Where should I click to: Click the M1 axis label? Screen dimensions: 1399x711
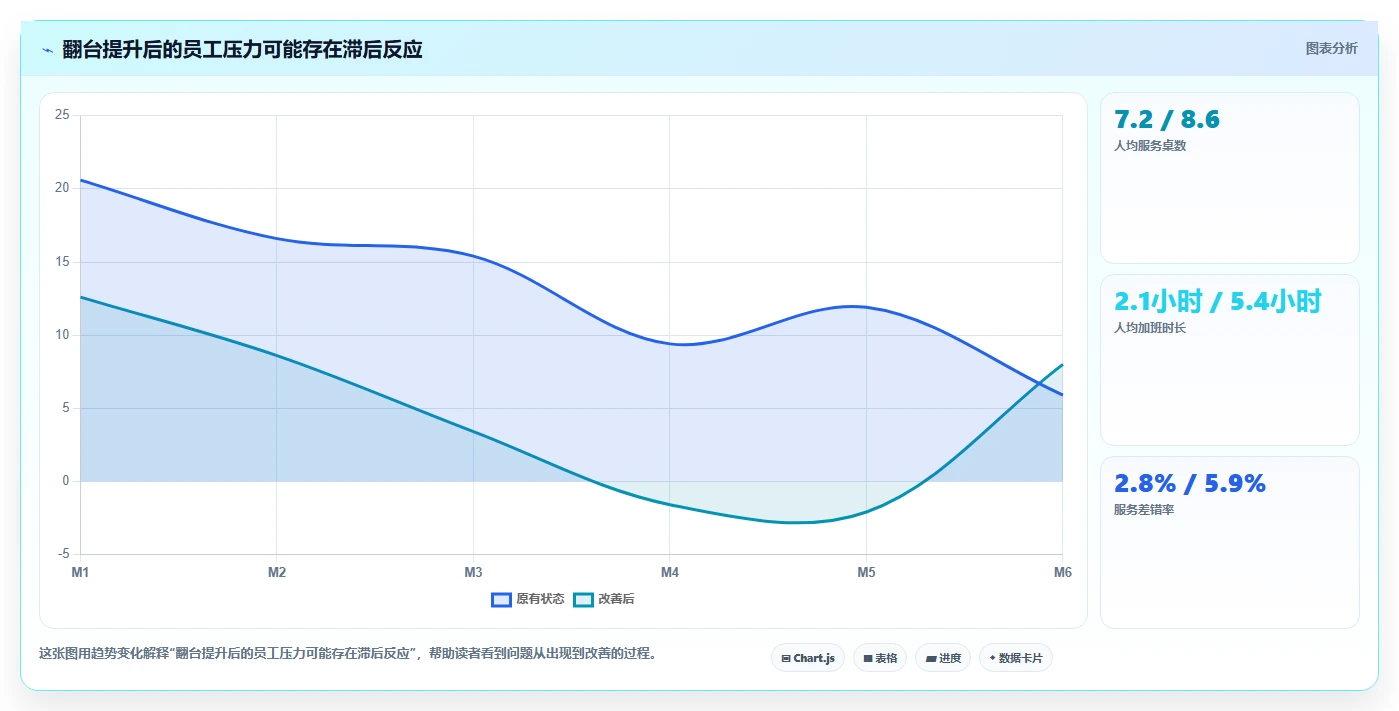pos(80,573)
